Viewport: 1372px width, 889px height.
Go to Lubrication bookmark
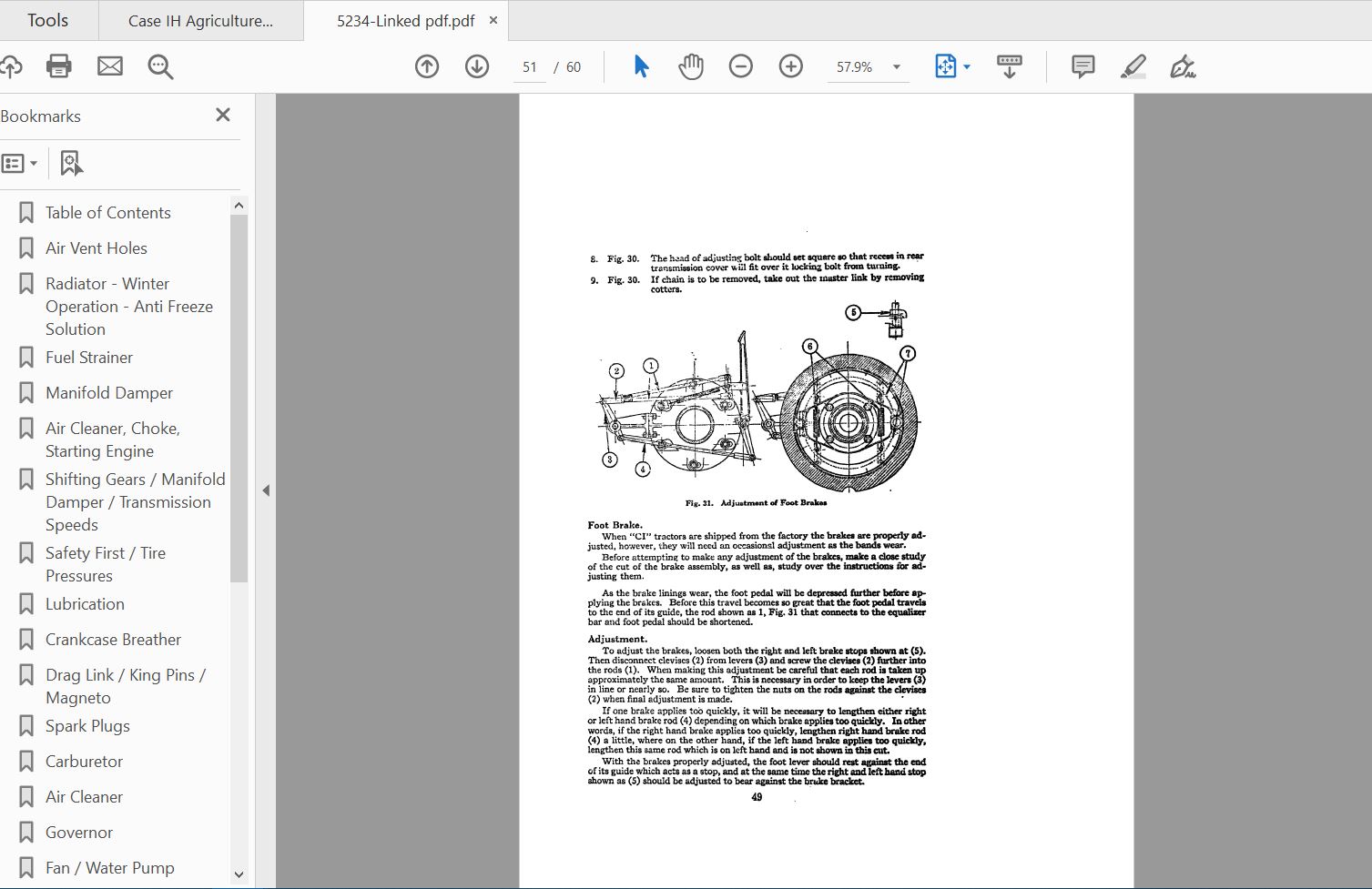click(x=85, y=603)
